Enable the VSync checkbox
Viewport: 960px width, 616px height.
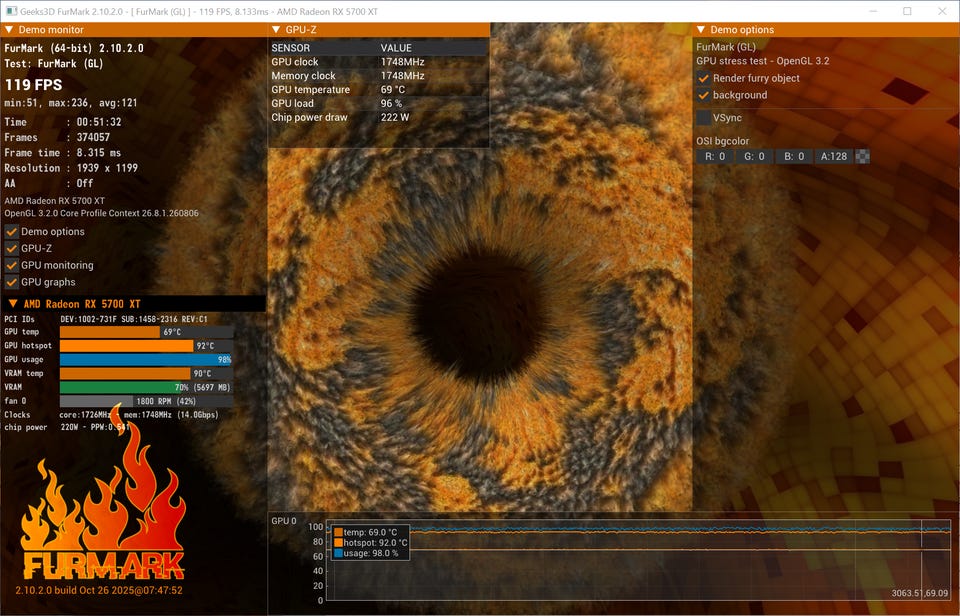(703, 118)
